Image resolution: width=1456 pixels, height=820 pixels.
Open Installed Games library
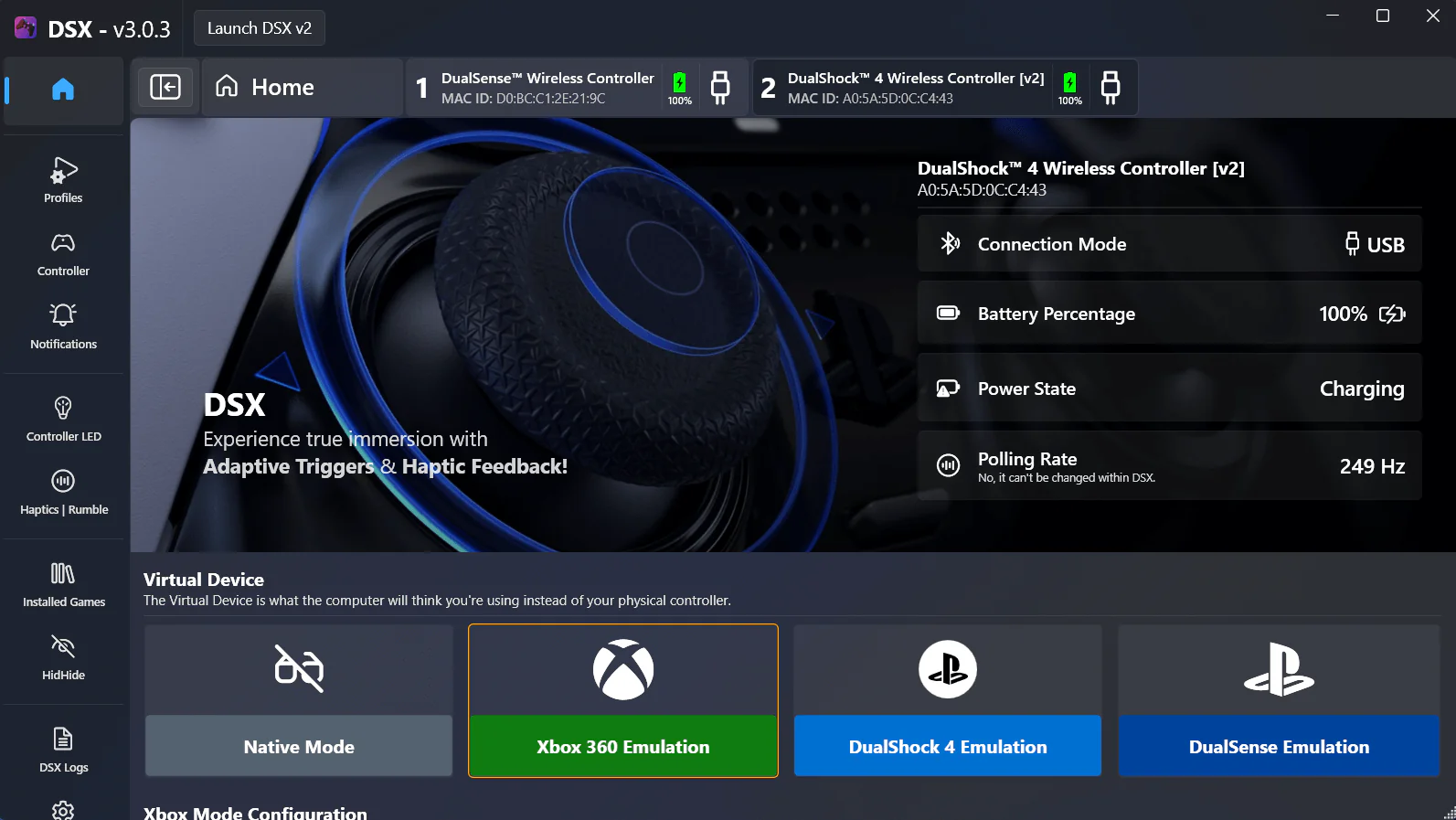[63, 584]
